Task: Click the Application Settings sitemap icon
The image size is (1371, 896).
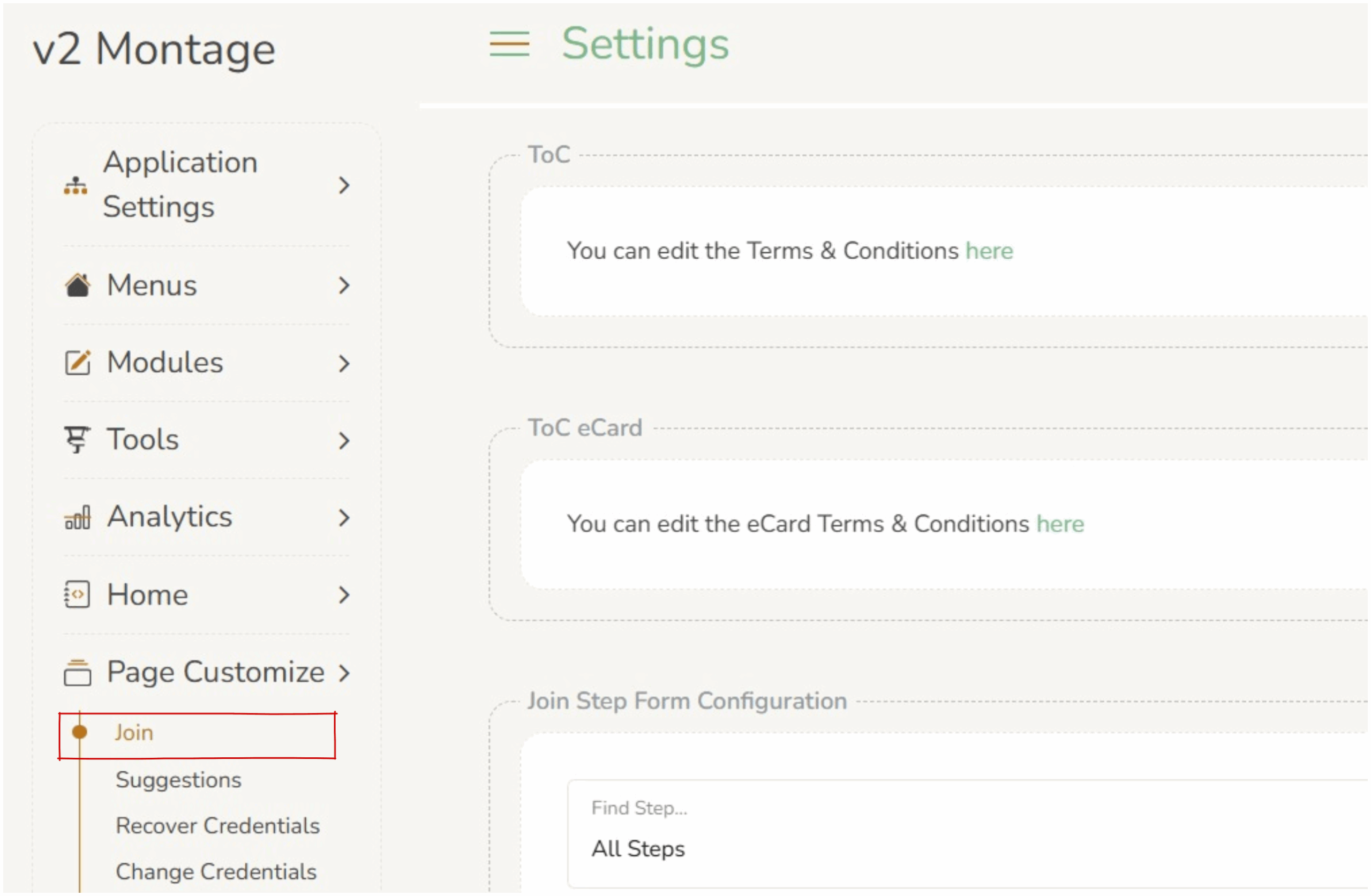Action: pyautogui.click(x=76, y=185)
